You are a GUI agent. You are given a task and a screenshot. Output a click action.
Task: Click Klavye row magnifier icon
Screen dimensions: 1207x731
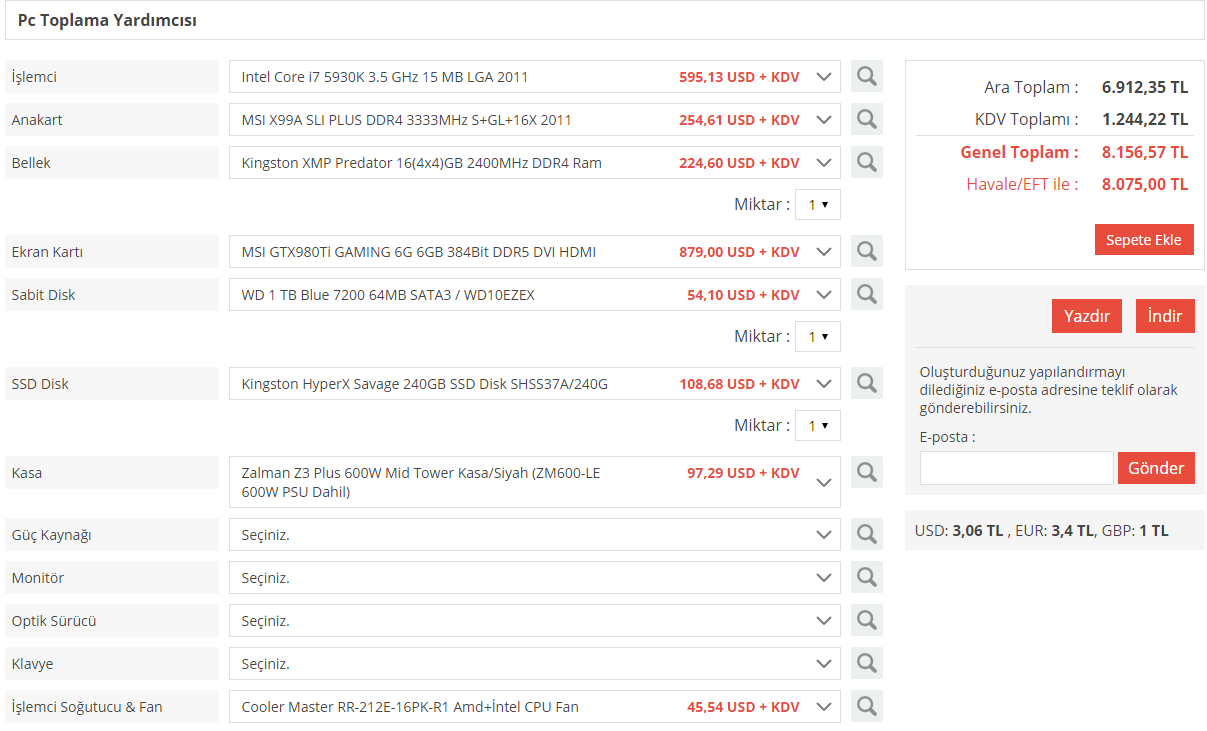click(867, 663)
